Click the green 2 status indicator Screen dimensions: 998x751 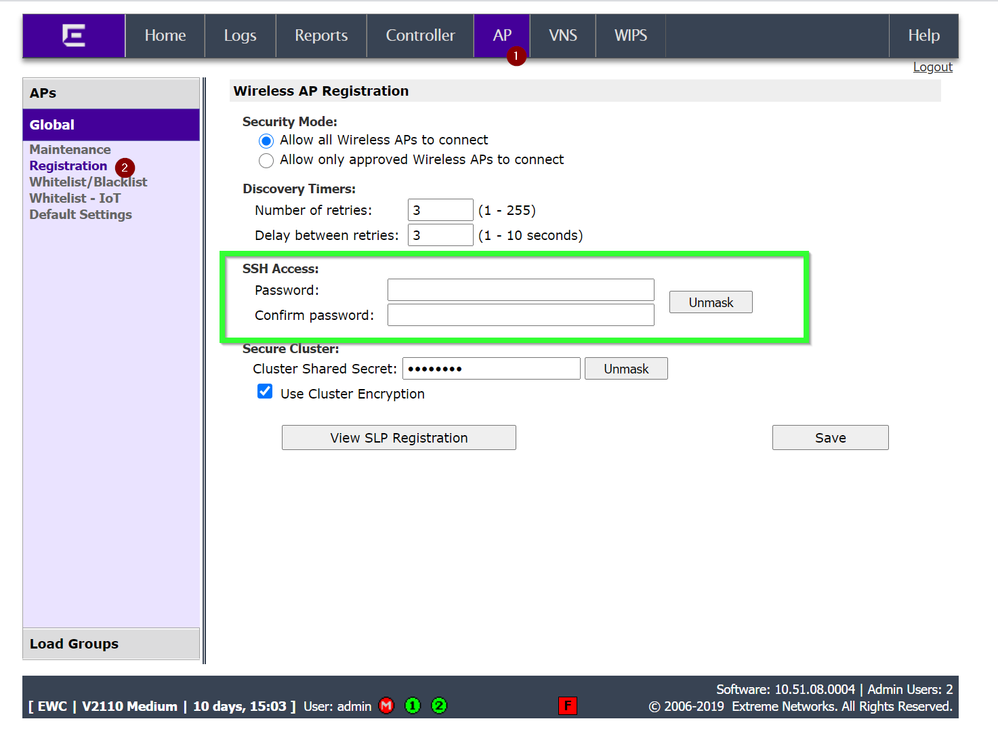(x=439, y=706)
